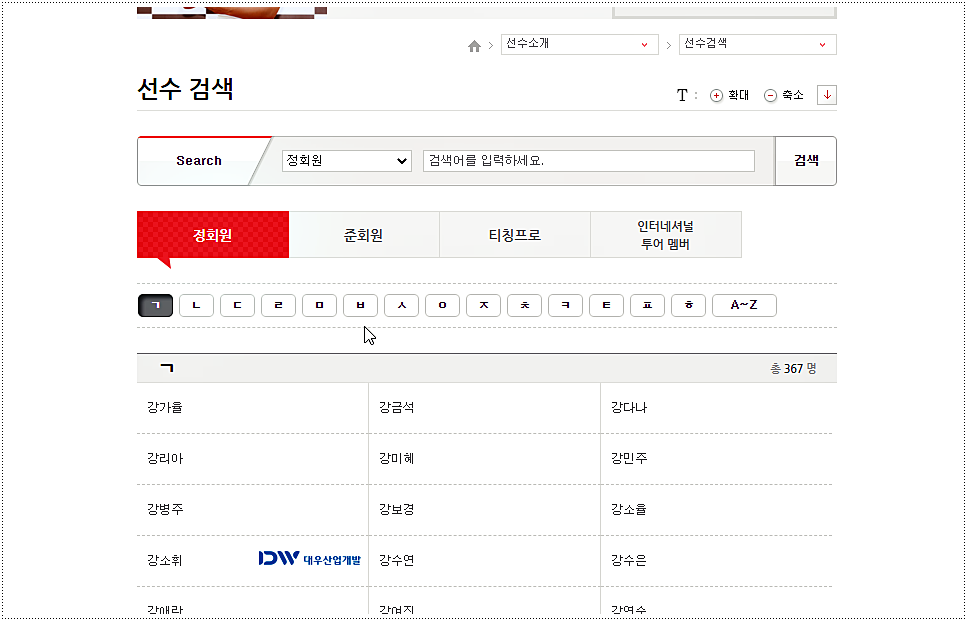This screenshot has height=621, width=967.
Task: Click the 검색 search button
Action: [x=806, y=161]
